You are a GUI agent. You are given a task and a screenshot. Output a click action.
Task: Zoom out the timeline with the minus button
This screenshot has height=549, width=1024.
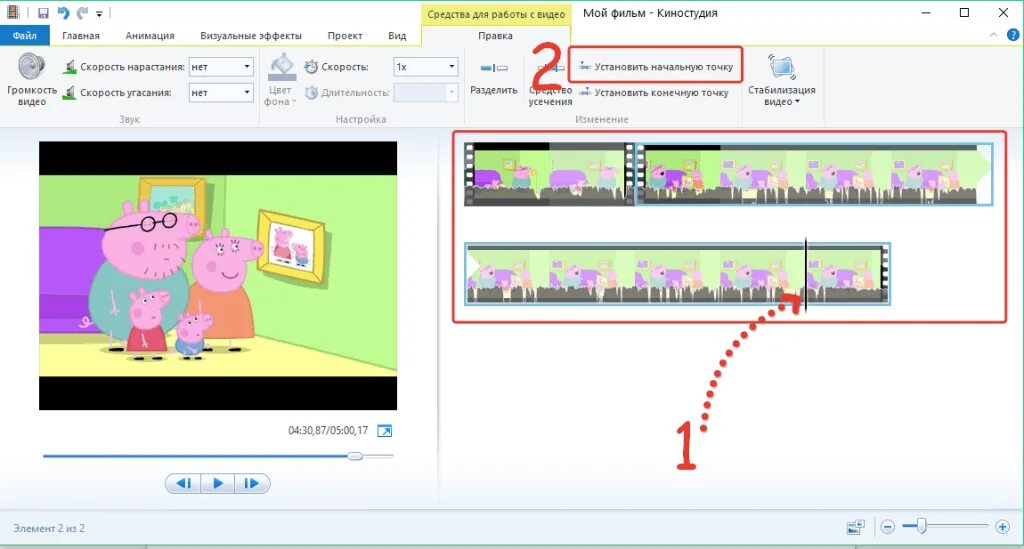click(x=888, y=527)
